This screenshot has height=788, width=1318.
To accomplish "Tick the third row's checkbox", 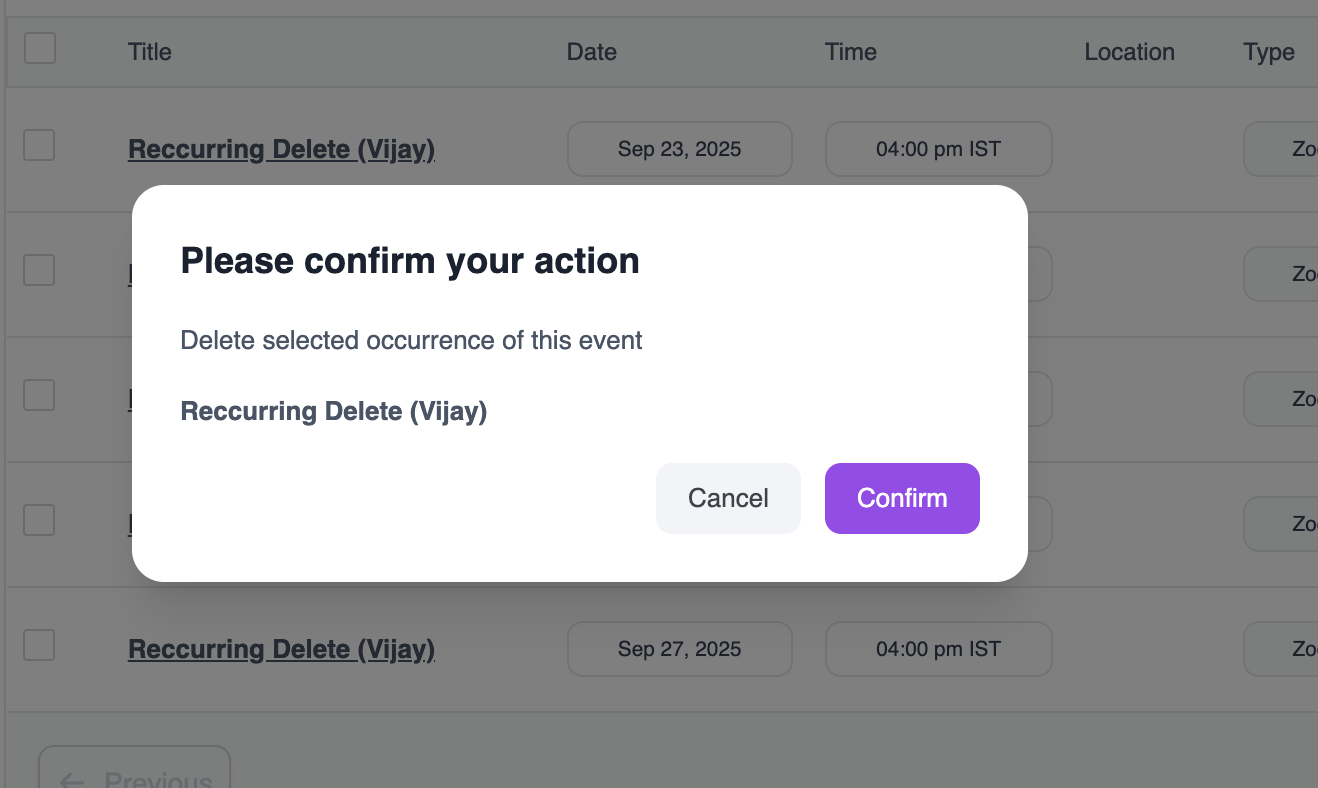I will point(38,394).
